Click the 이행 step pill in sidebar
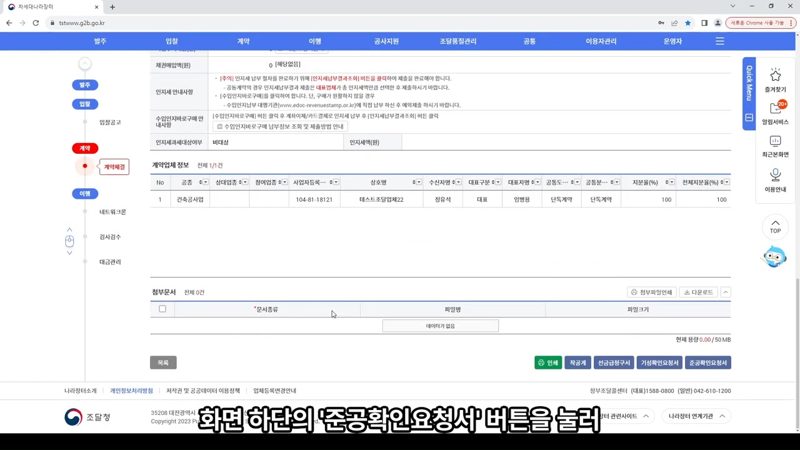The height and width of the screenshot is (450, 800). [x=85, y=194]
